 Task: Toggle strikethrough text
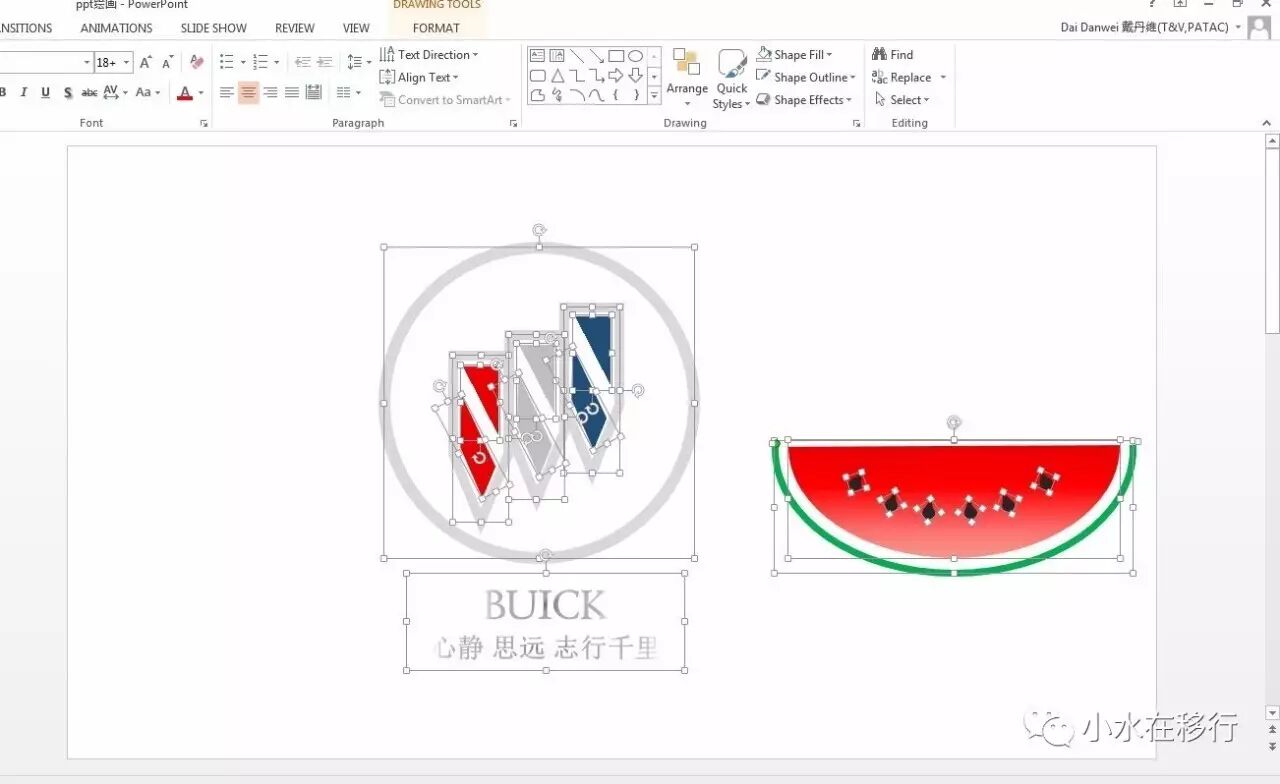pyautogui.click(x=89, y=93)
